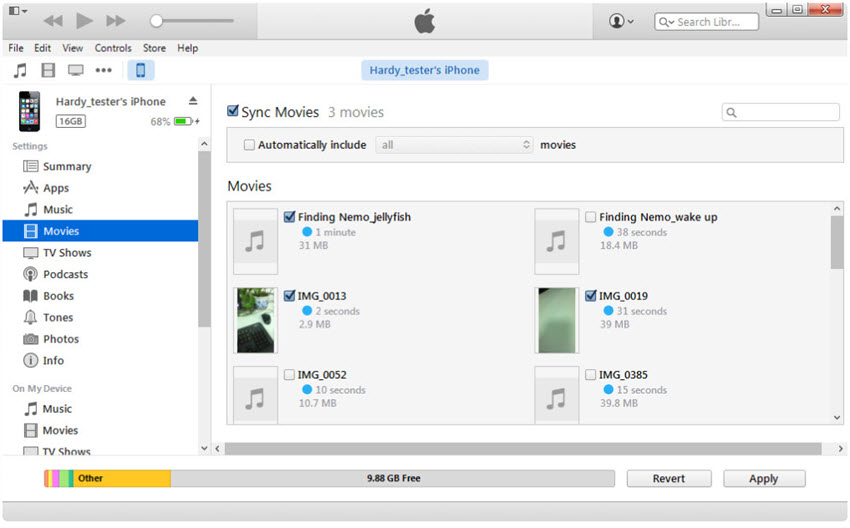Viewport: 850px width, 528px height.
Task: Click the horizontal scroll right arrow
Action: [840, 449]
